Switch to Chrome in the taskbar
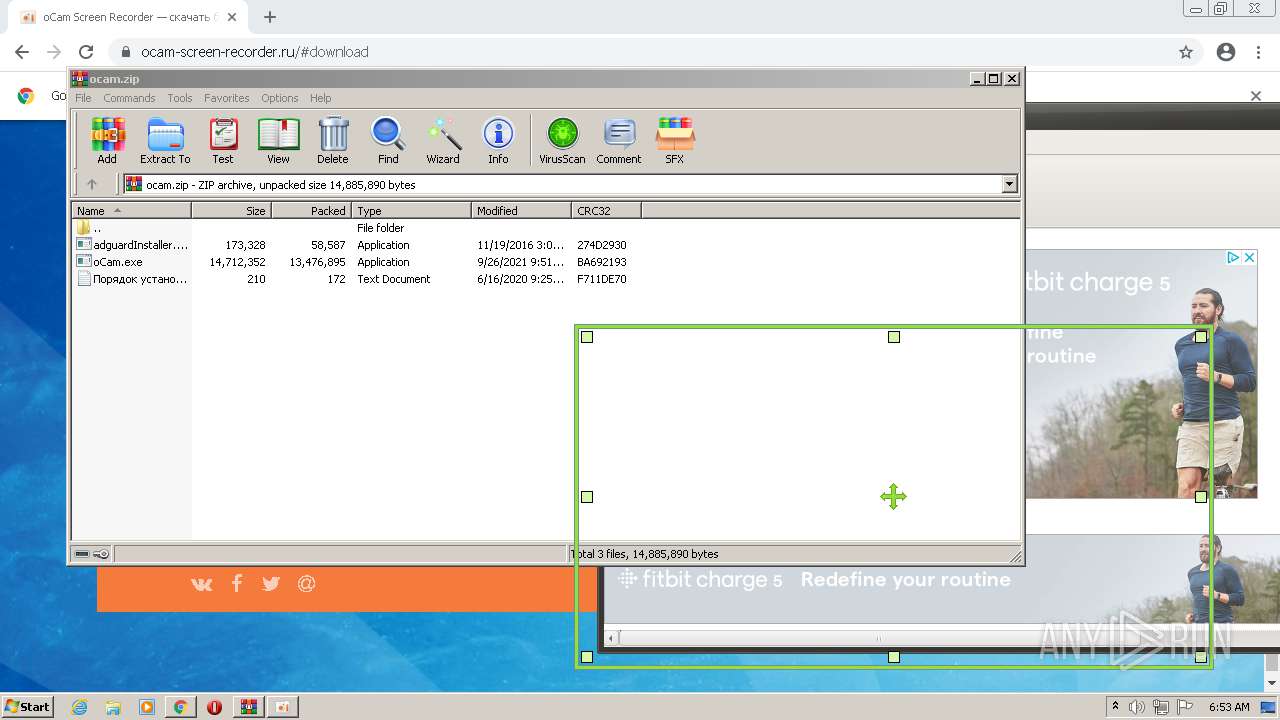This screenshot has height=720, width=1280. 180,707
